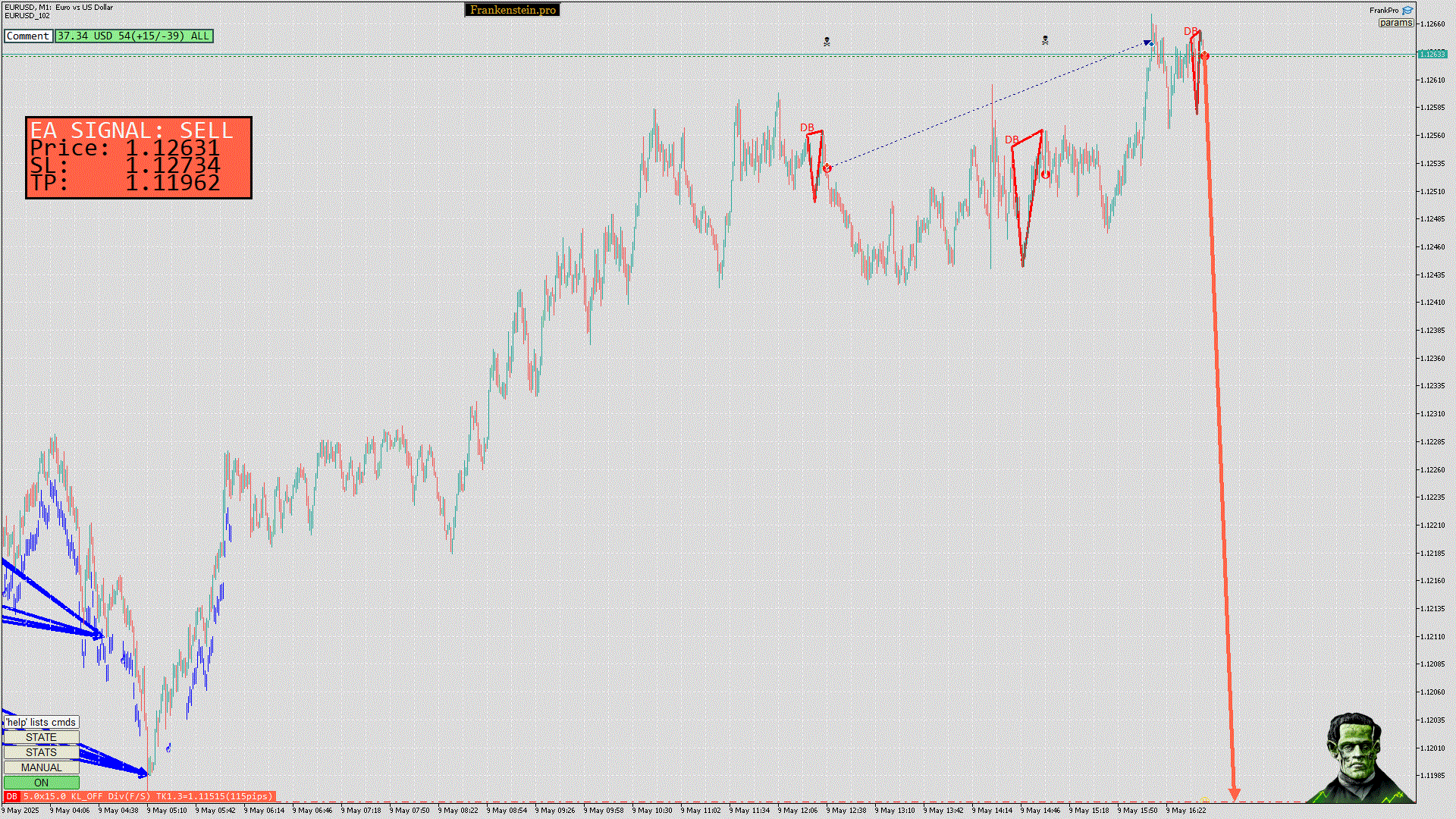The height and width of the screenshot is (819, 1456).
Task: Click the small blue marker near 05:10 low
Action: pyautogui.click(x=168, y=748)
